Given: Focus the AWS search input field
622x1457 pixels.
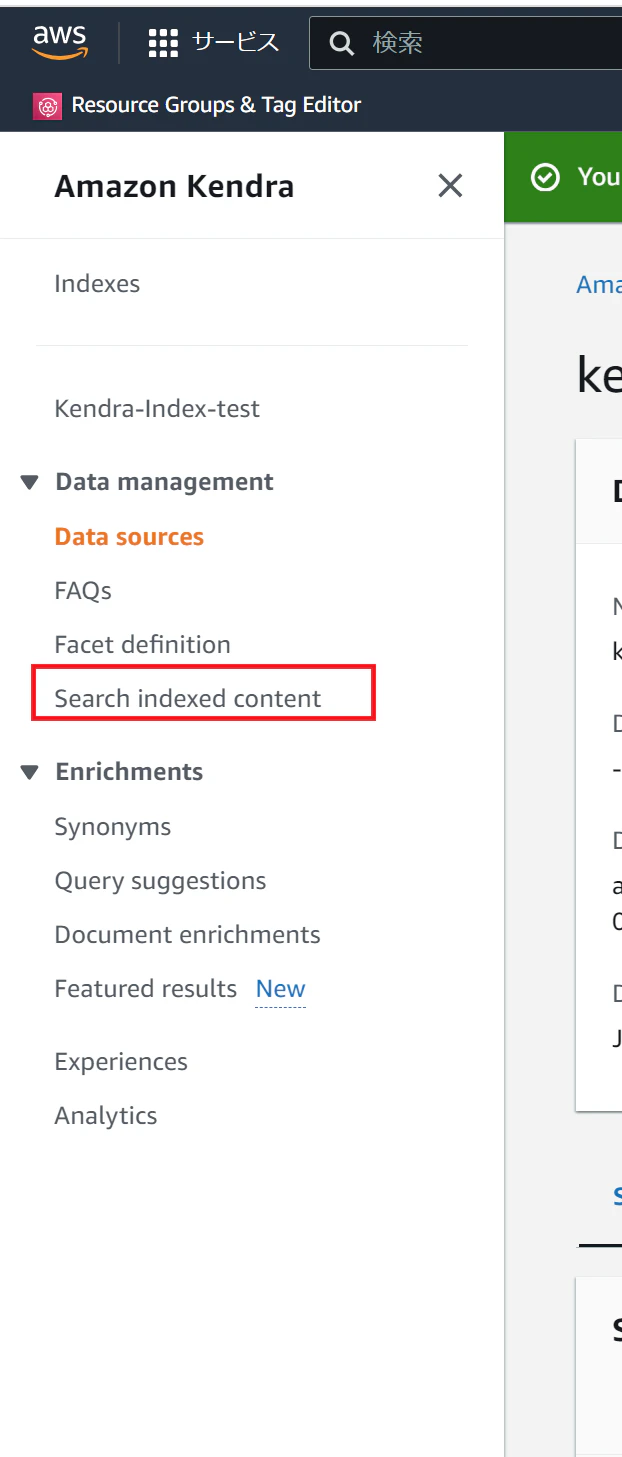Looking at the screenshot, I should (x=490, y=43).
